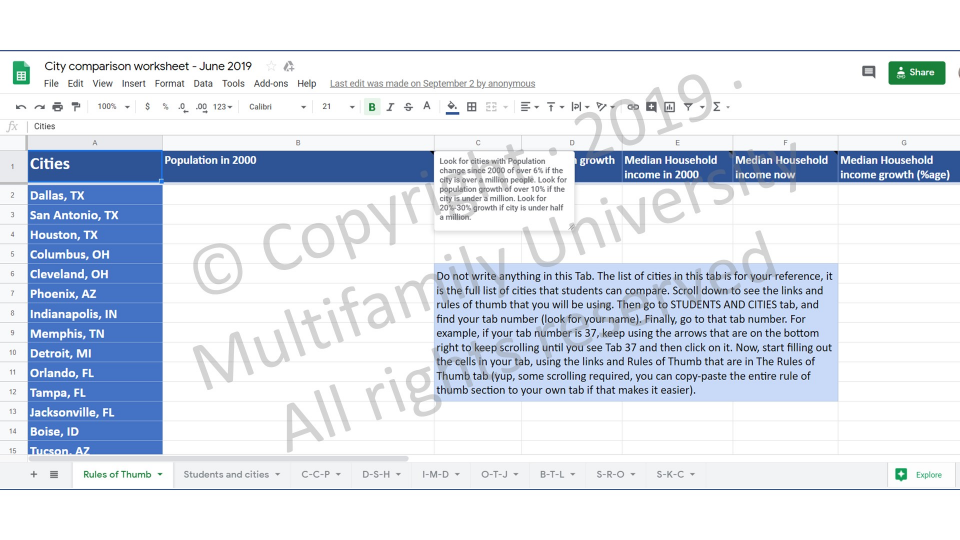Toggle bold formatting

tap(372, 107)
